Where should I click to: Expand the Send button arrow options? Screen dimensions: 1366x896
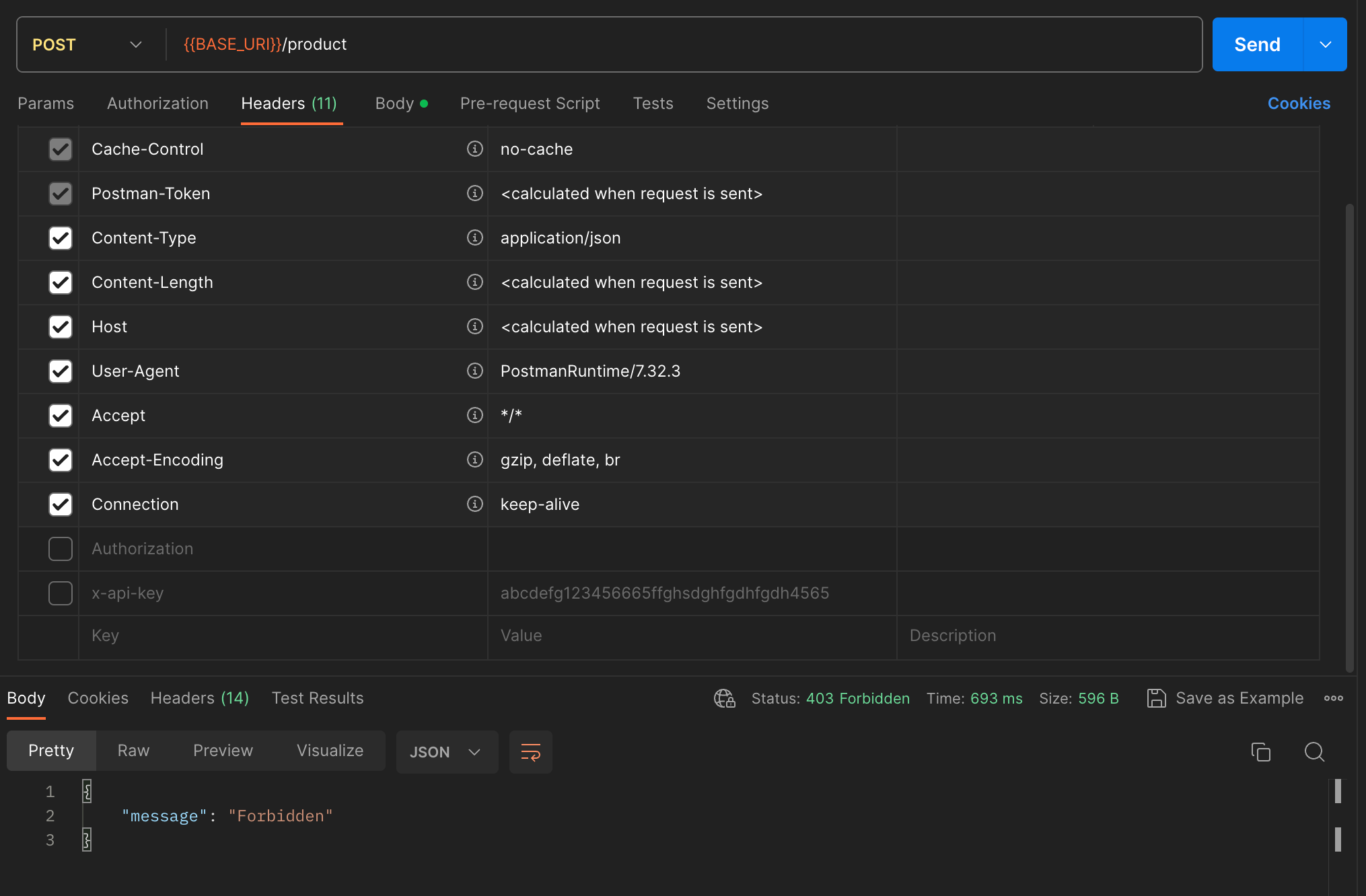(x=1325, y=44)
